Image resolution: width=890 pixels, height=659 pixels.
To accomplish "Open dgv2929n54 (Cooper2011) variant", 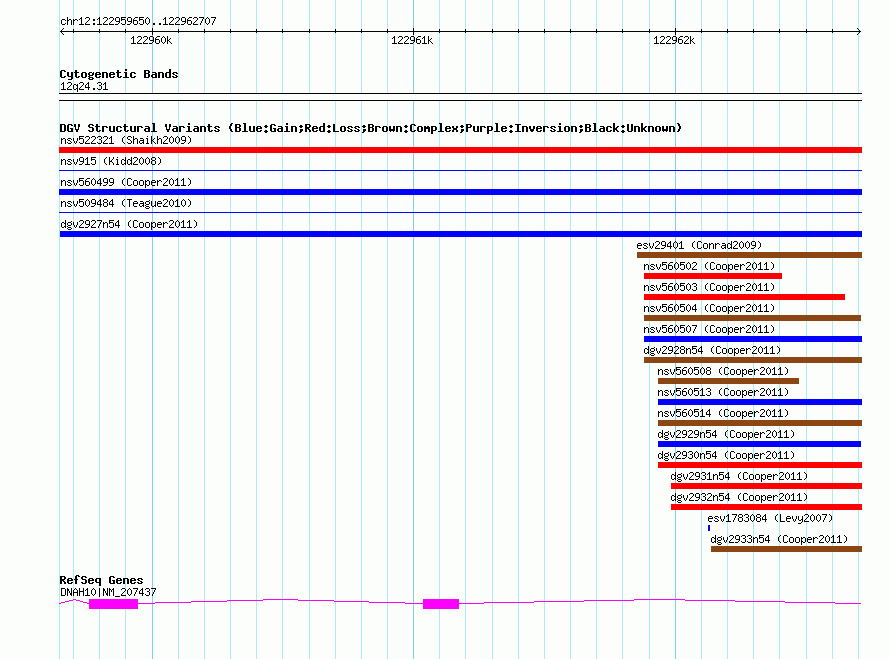I will [727, 434].
